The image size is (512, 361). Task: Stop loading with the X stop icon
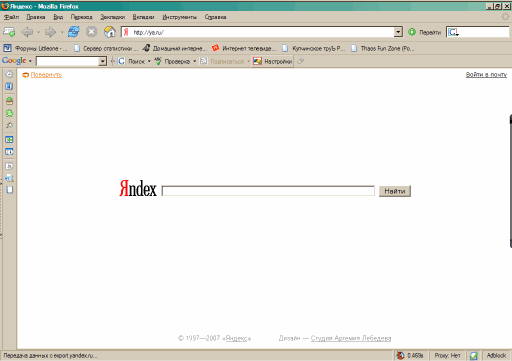[91, 32]
